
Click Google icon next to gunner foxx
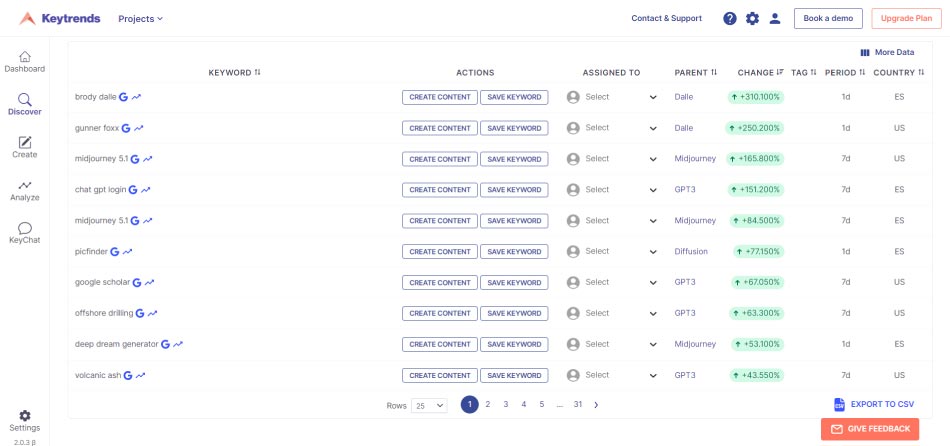point(126,128)
